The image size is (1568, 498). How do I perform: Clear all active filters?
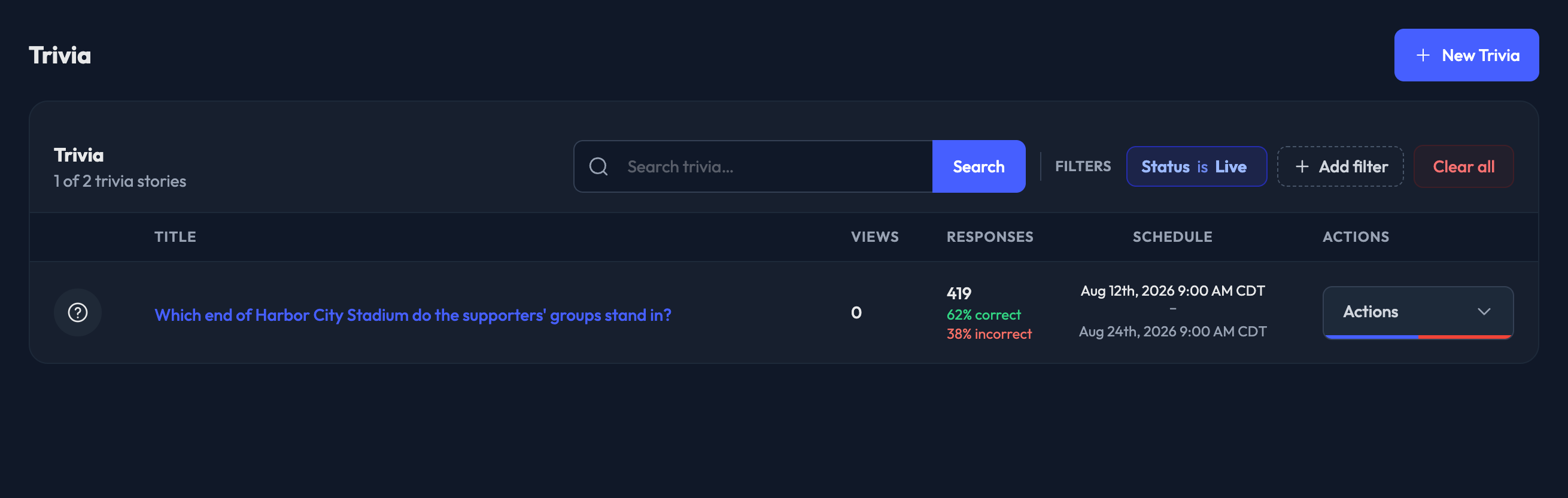click(x=1463, y=166)
